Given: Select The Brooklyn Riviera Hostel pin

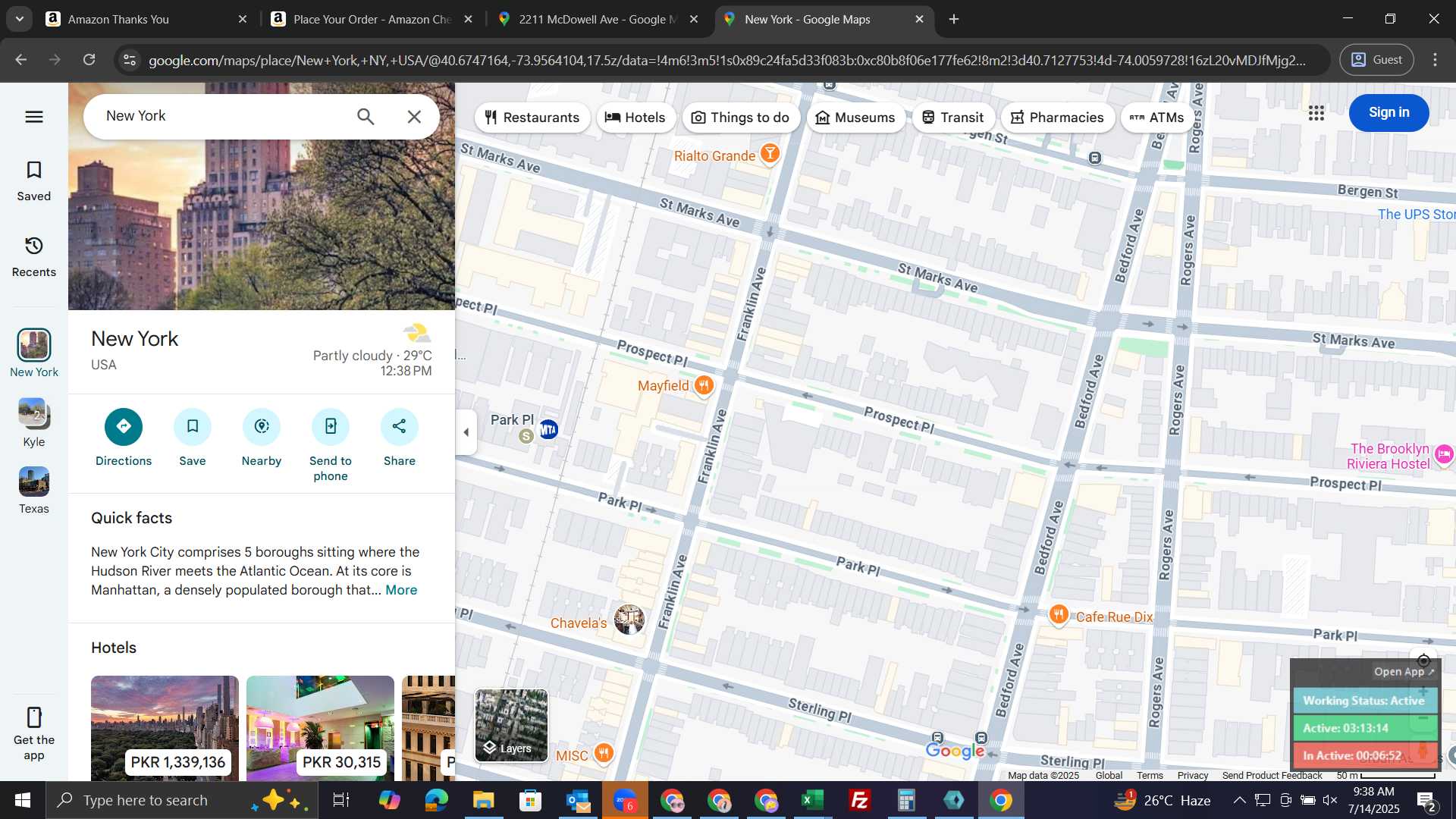Looking at the screenshot, I should [1444, 454].
